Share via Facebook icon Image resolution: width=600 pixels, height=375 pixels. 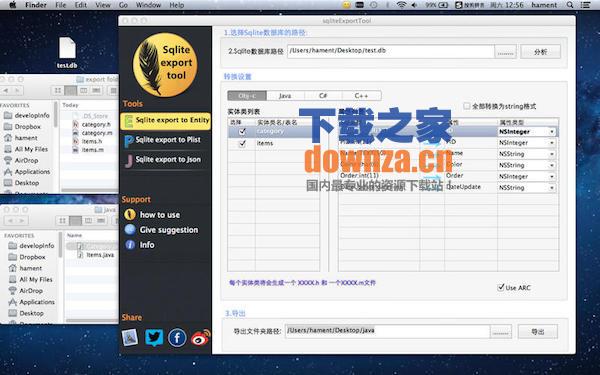(x=177, y=338)
